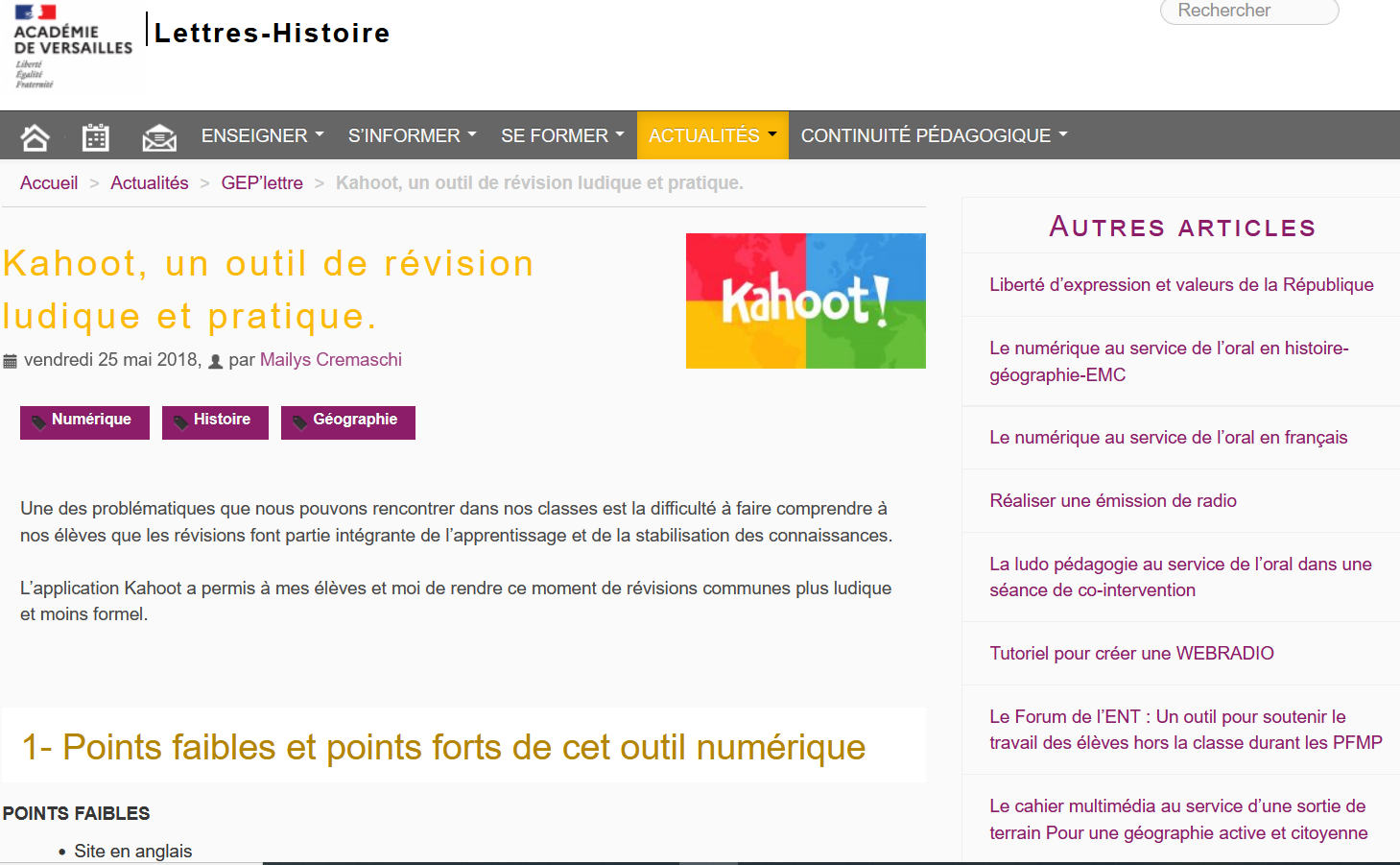Open the Kahoot logo image

[805, 300]
